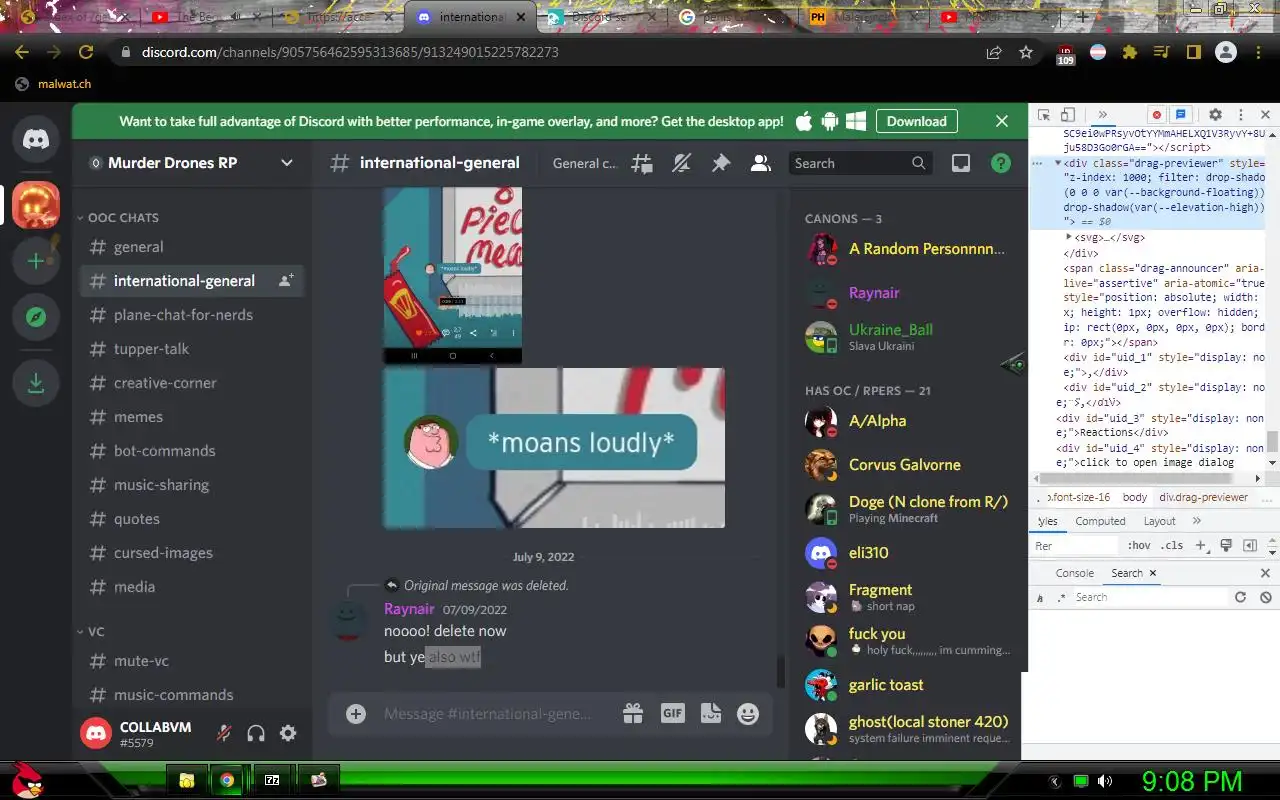Open the memes channel
This screenshot has width=1280, height=800.
pos(192,417)
